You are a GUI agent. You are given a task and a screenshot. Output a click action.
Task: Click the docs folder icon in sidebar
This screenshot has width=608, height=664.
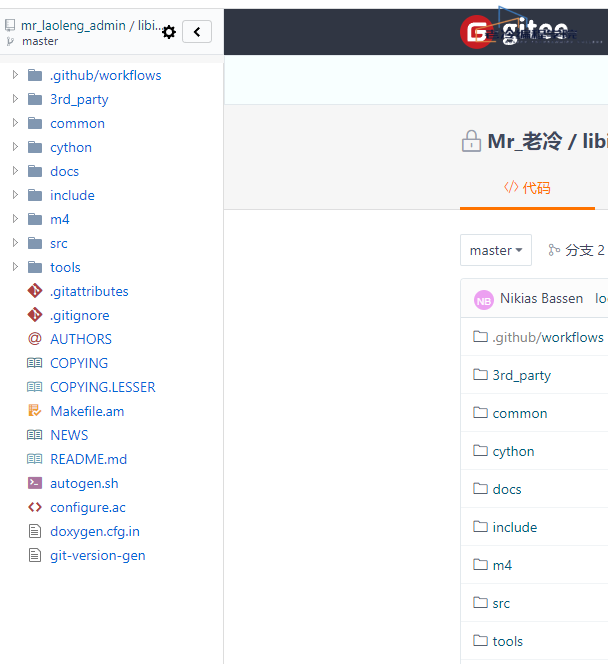pyautogui.click(x=35, y=172)
